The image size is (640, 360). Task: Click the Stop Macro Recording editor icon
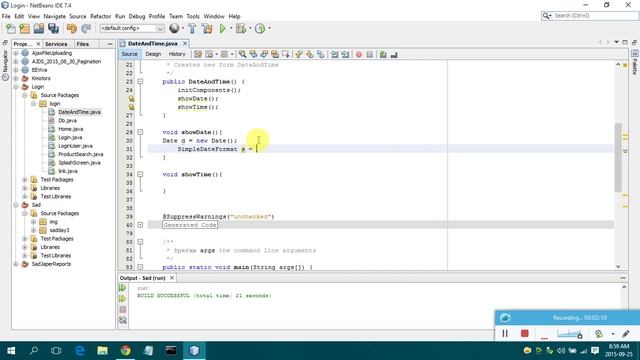[x=369, y=54]
